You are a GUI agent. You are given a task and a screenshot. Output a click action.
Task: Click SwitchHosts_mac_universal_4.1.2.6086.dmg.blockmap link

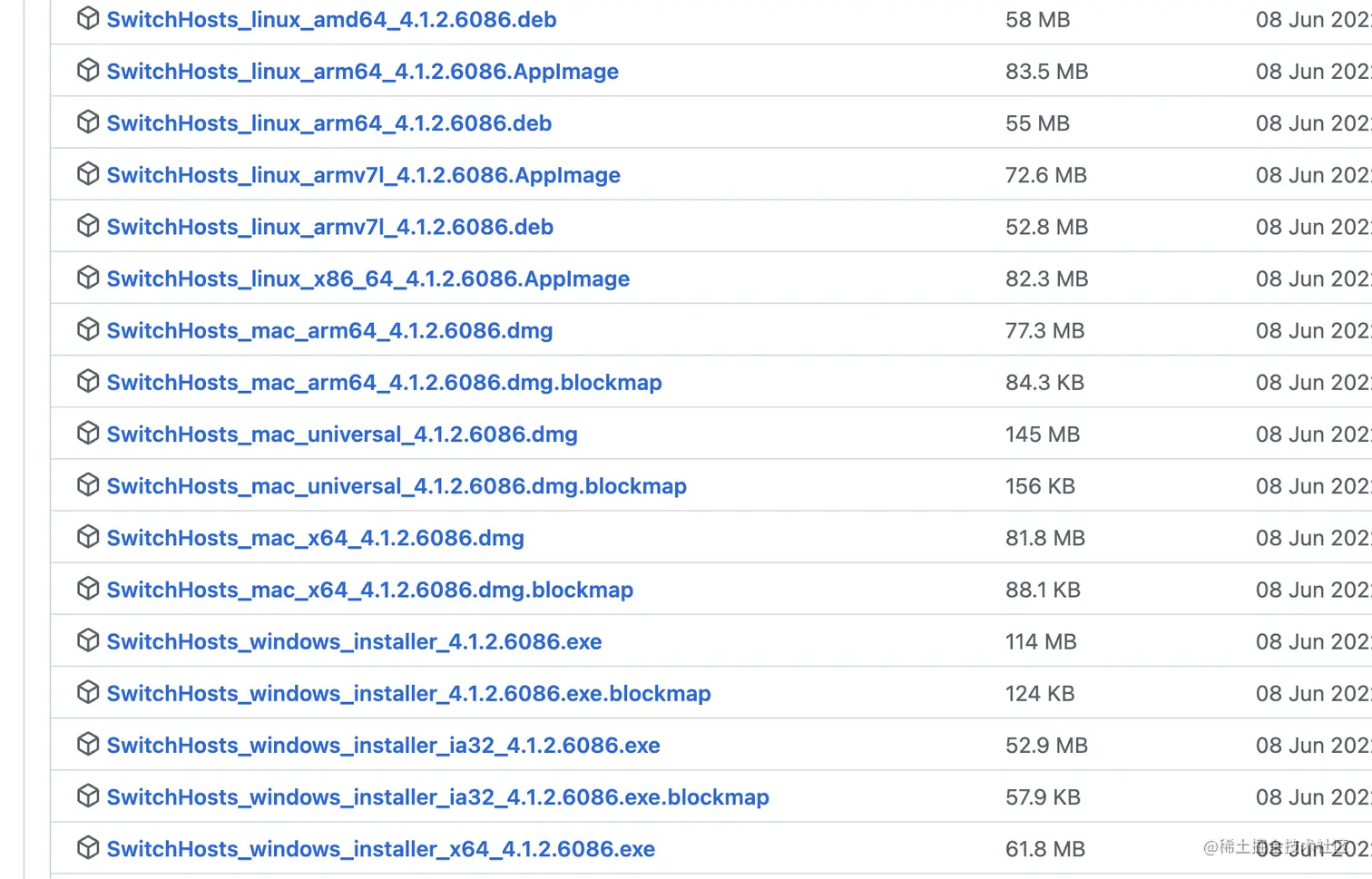click(x=397, y=485)
